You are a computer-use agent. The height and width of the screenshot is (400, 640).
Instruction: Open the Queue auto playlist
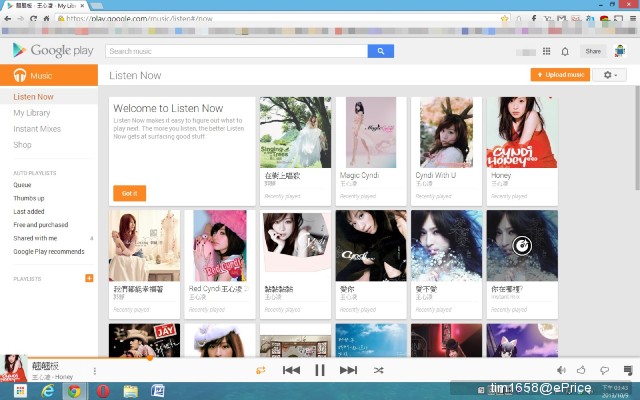(x=22, y=185)
